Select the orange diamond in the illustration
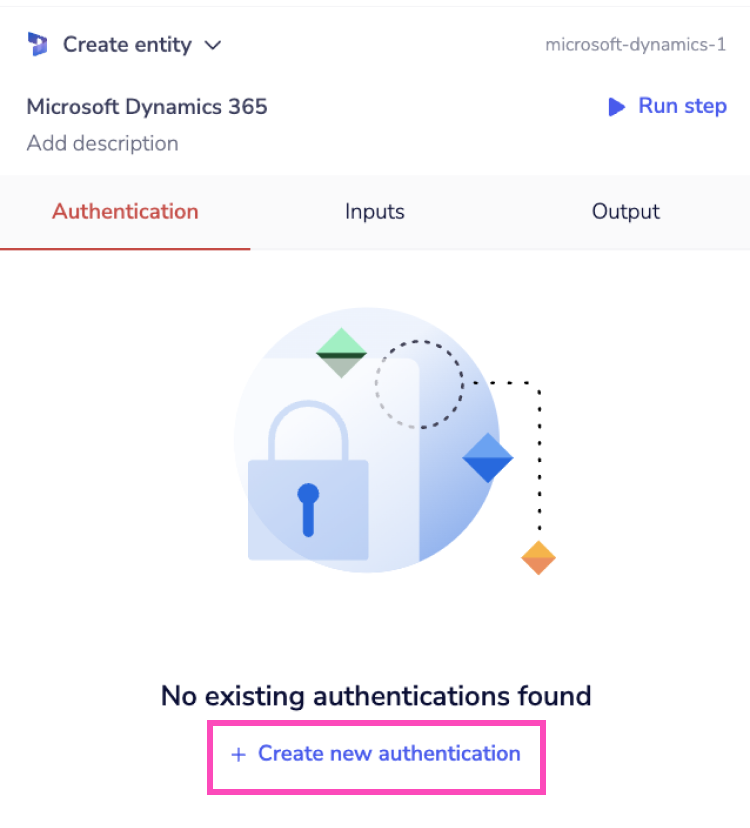The width and height of the screenshot is (750, 828). click(x=538, y=558)
